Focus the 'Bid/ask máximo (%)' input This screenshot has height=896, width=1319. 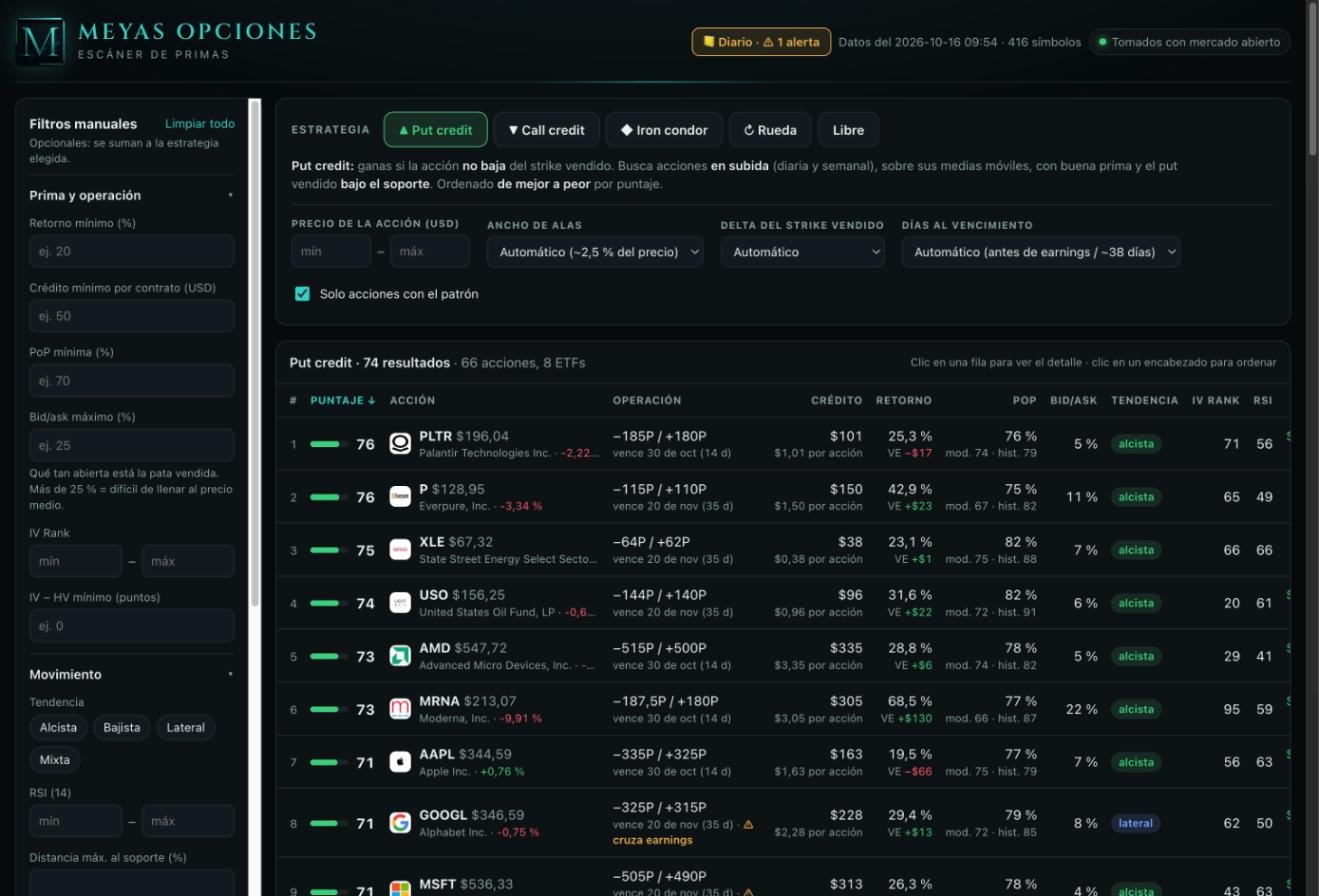[132, 445]
